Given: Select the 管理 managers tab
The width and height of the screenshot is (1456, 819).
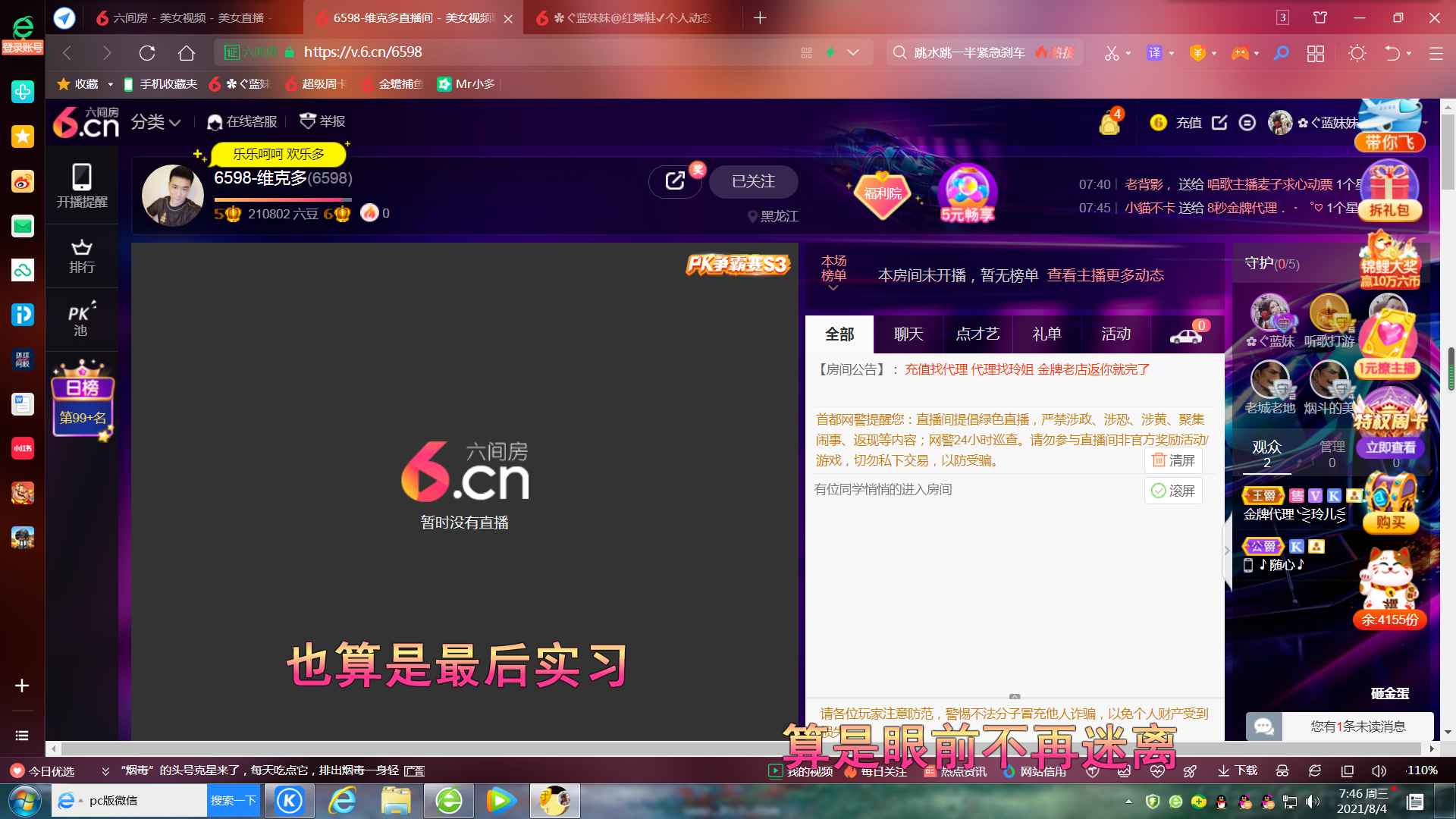Looking at the screenshot, I should [1332, 453].
